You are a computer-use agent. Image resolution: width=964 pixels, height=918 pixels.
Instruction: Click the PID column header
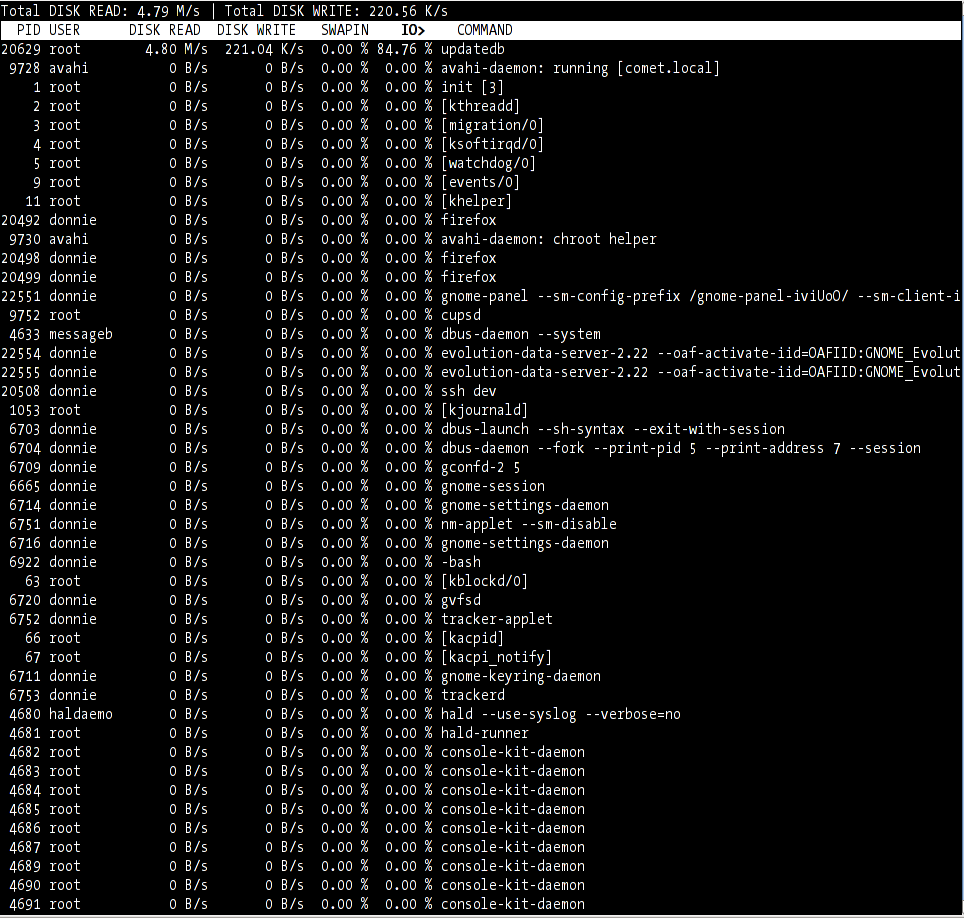pyautogui.click(x=29, y=30)
